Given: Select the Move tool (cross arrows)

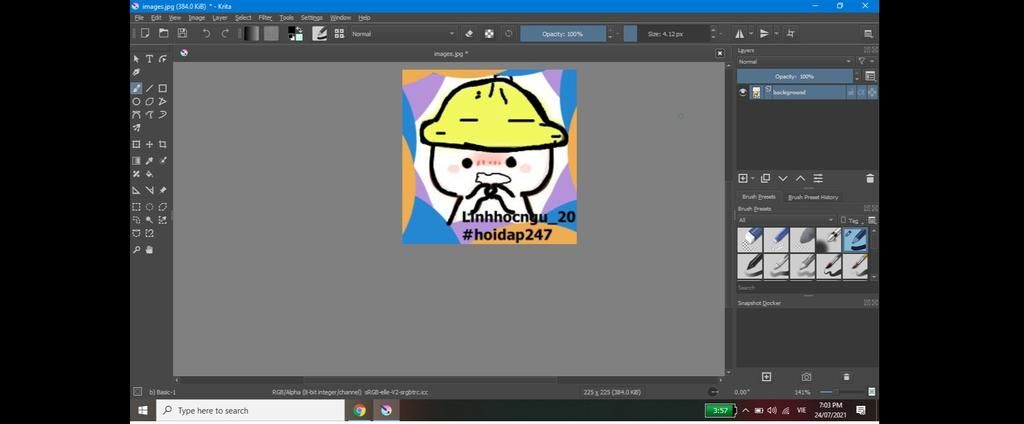Looking at the screenshot, I should 150,144.
